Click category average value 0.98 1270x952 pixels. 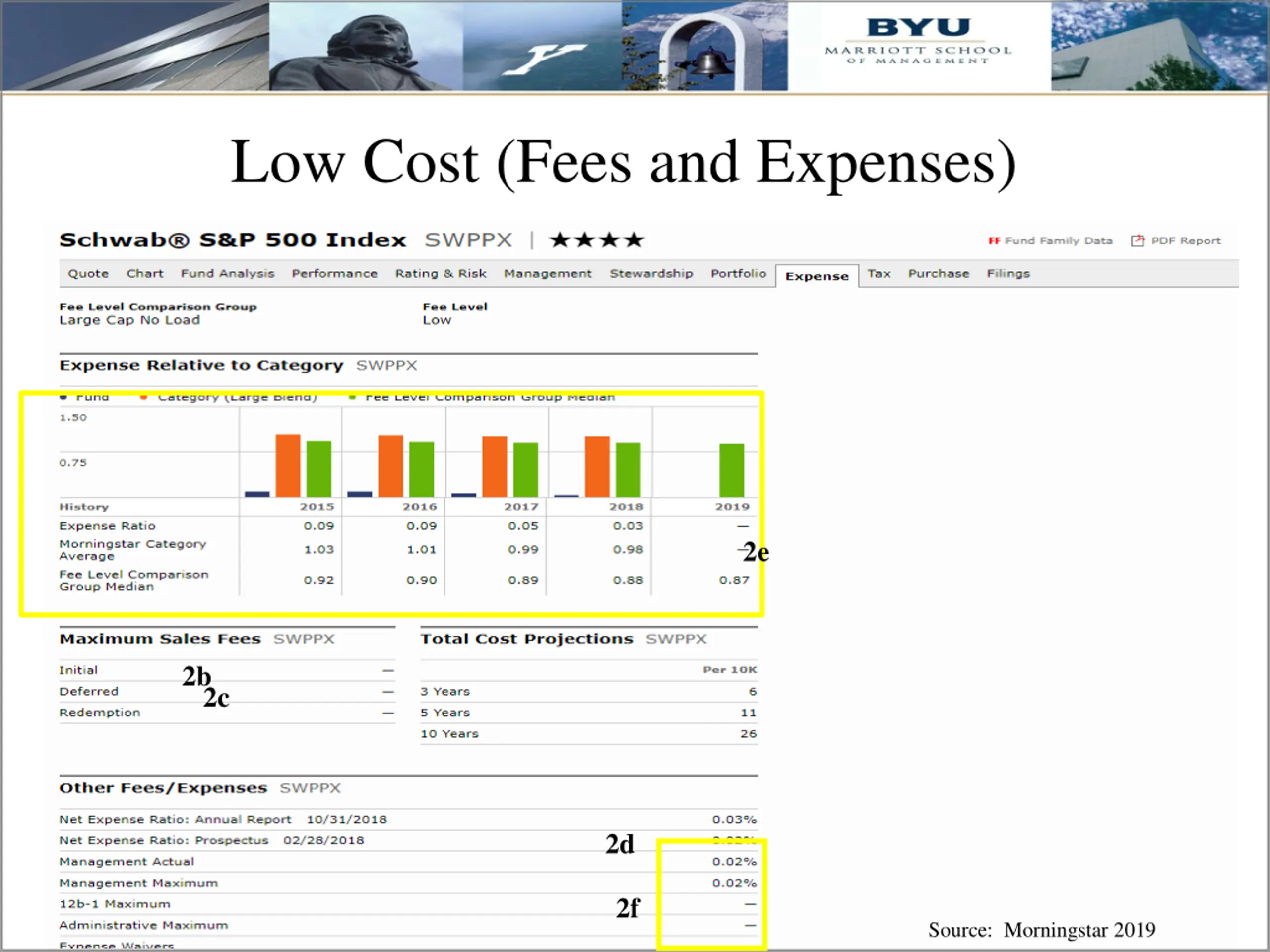tap(628, 550)
